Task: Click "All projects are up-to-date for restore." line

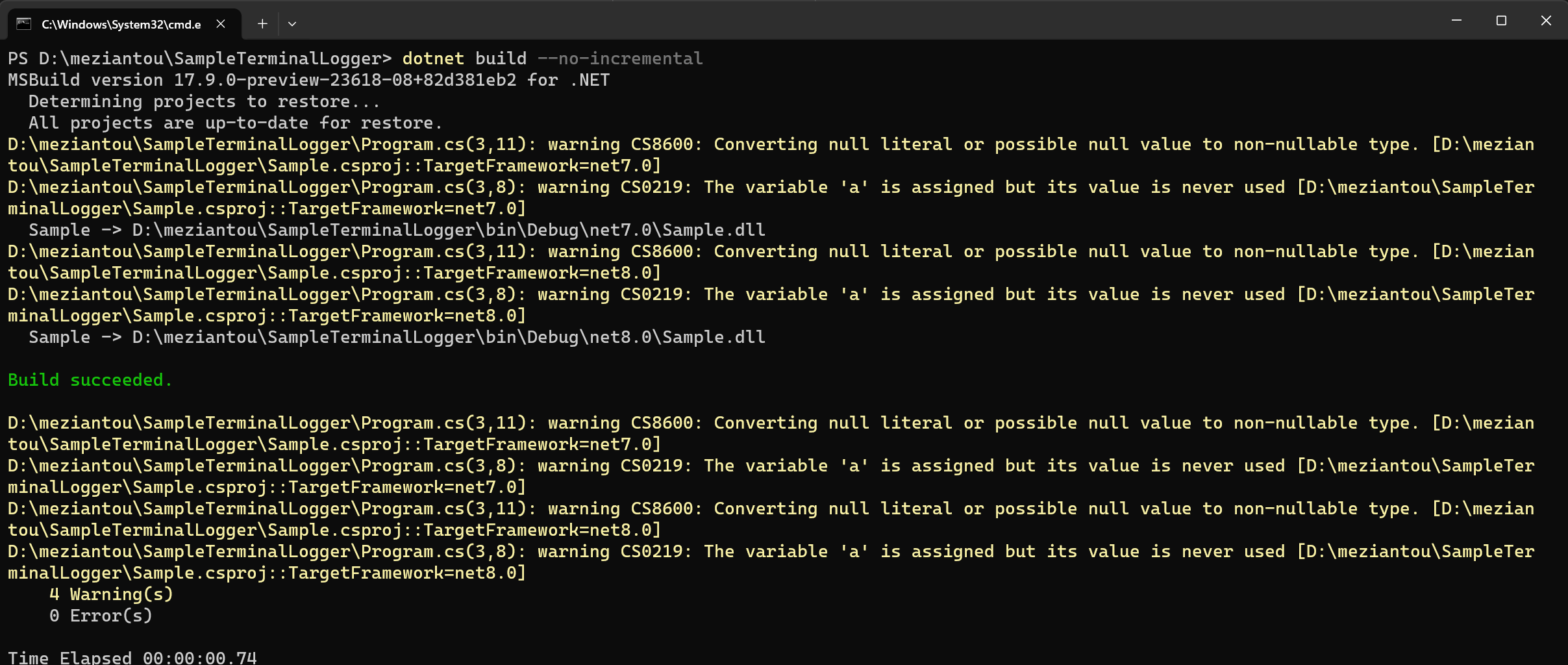Action: 235,123
